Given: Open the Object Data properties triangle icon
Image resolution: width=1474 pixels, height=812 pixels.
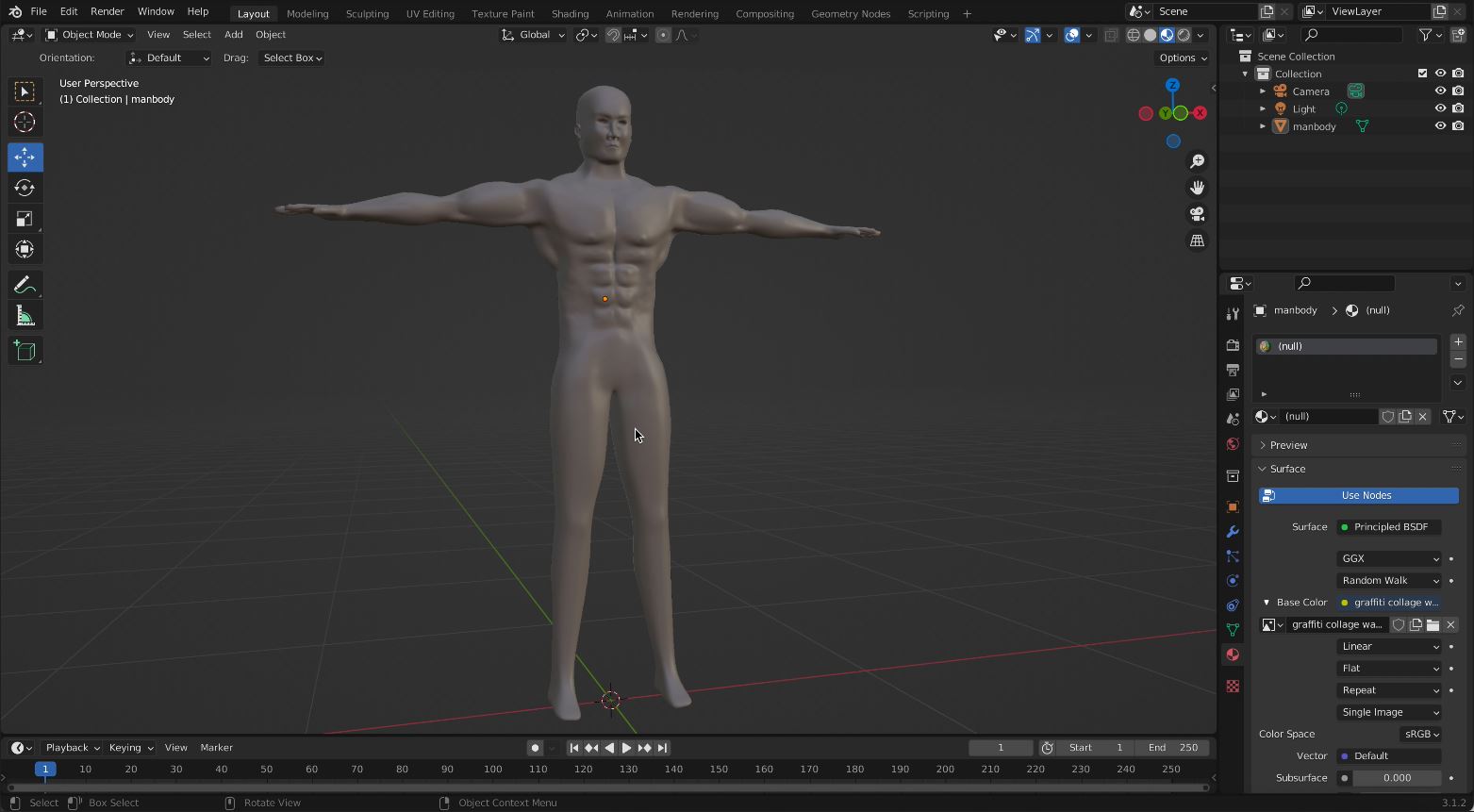Looking at the screenshot, I should [x=1233, y=630].
